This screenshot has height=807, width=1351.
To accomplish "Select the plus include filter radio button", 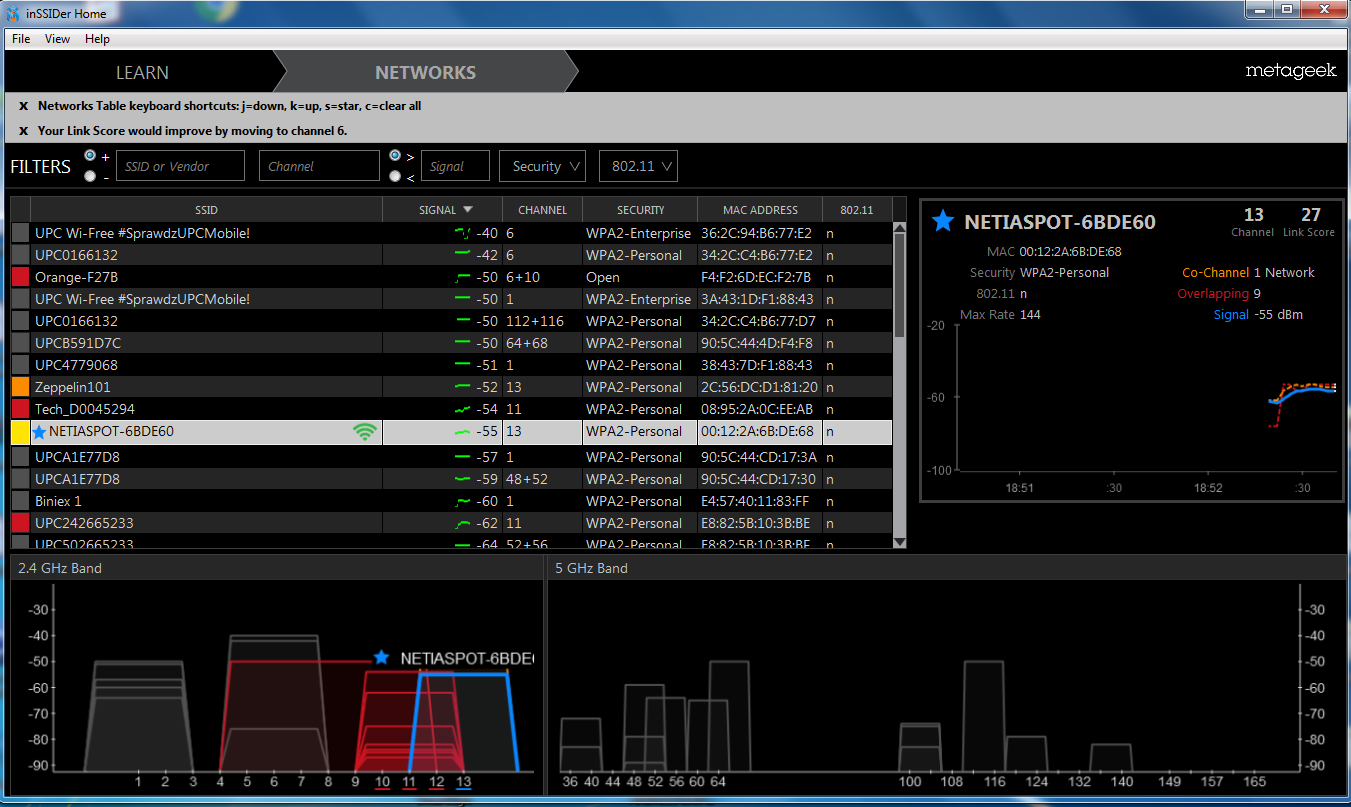I will point(91,156).
